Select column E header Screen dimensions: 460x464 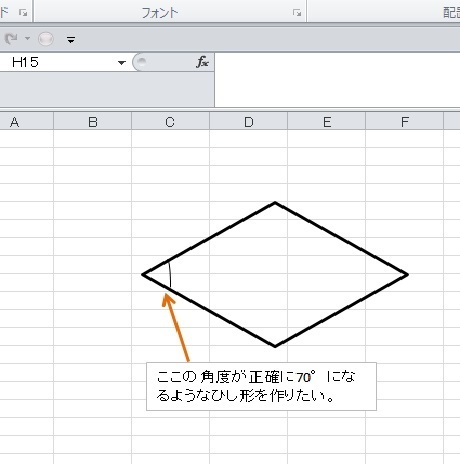[327, 122]
